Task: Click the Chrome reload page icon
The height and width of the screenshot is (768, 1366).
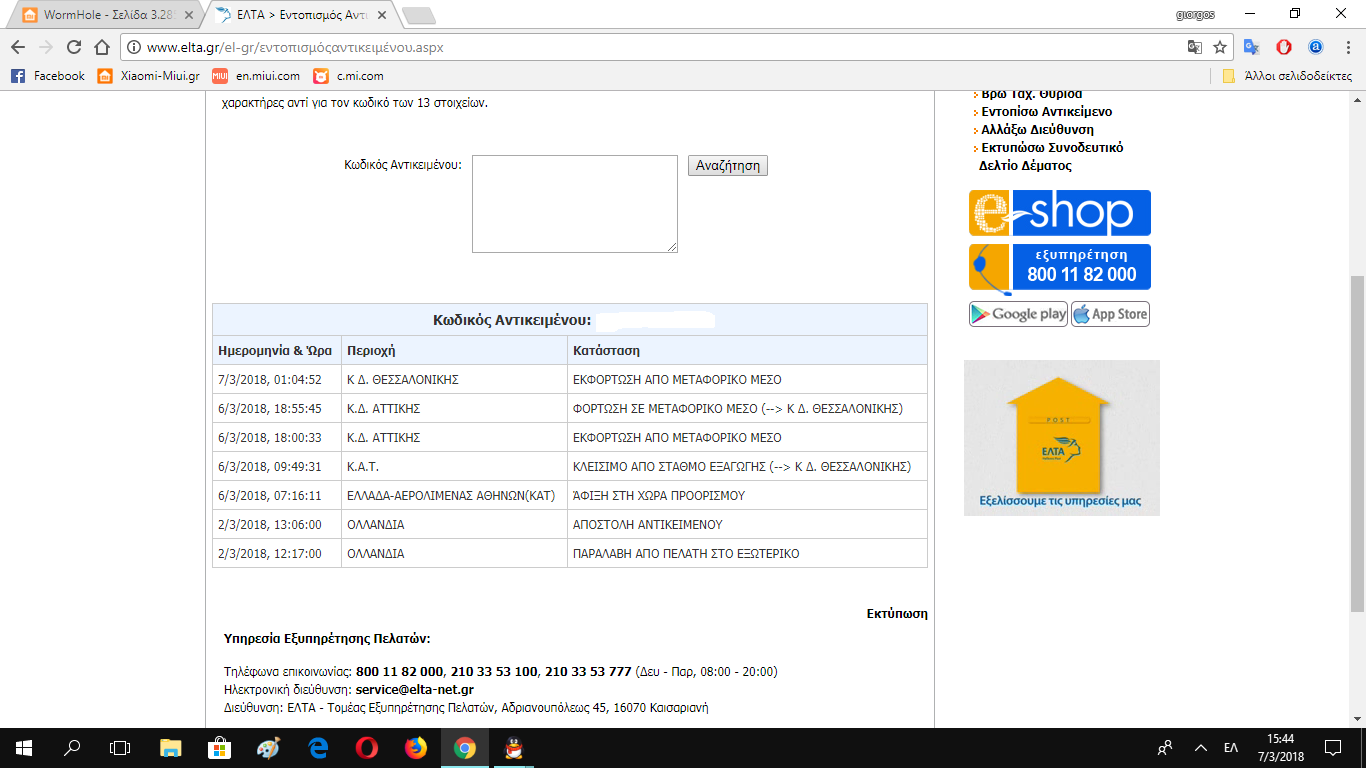Action: tap(73, 47)
